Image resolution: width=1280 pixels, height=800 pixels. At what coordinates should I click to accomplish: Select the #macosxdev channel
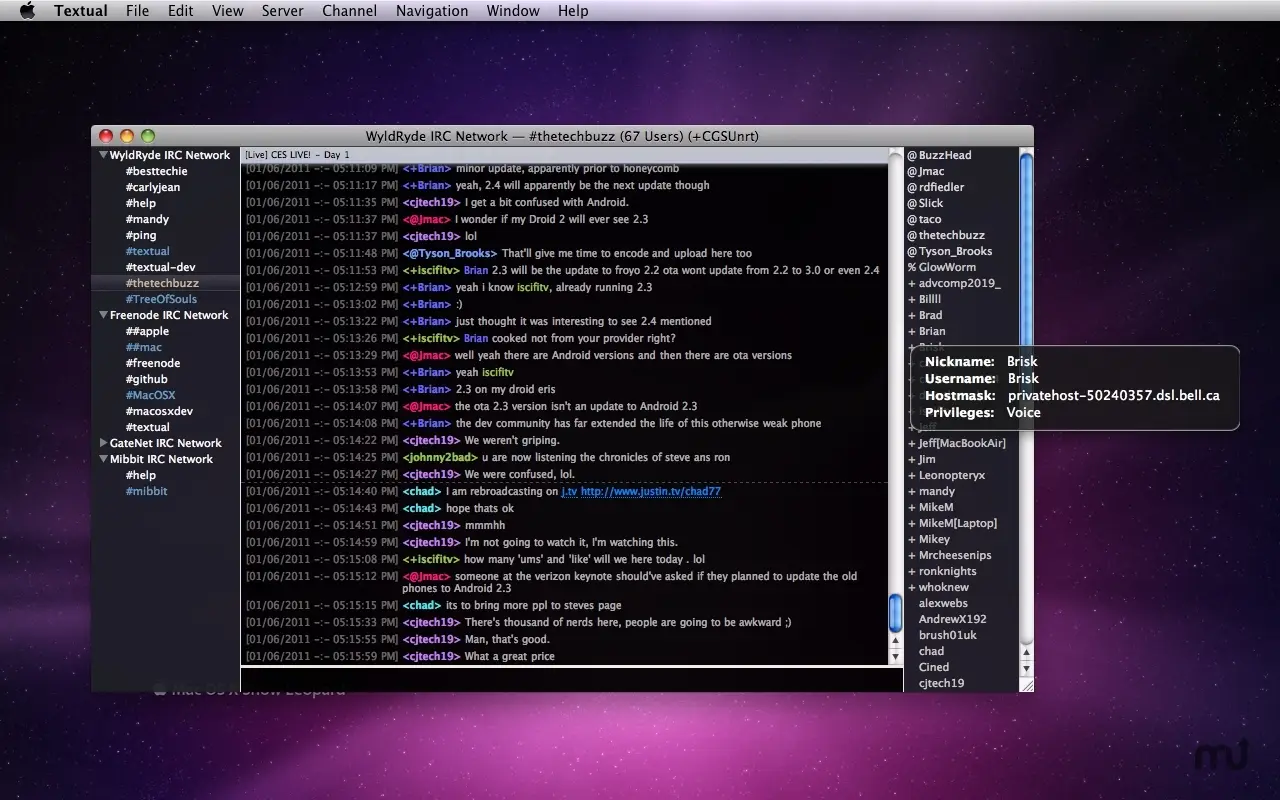click(159, 411)
